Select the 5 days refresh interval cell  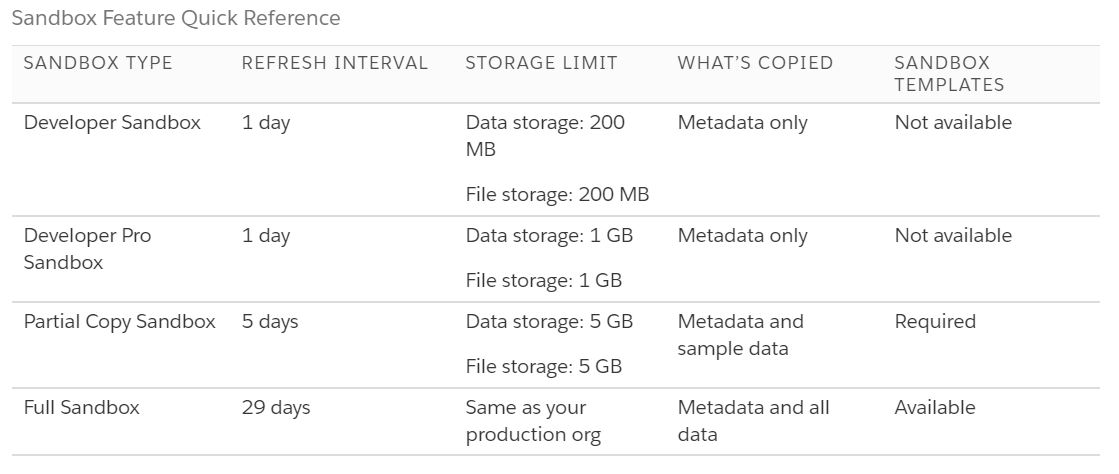click(270, 322)
